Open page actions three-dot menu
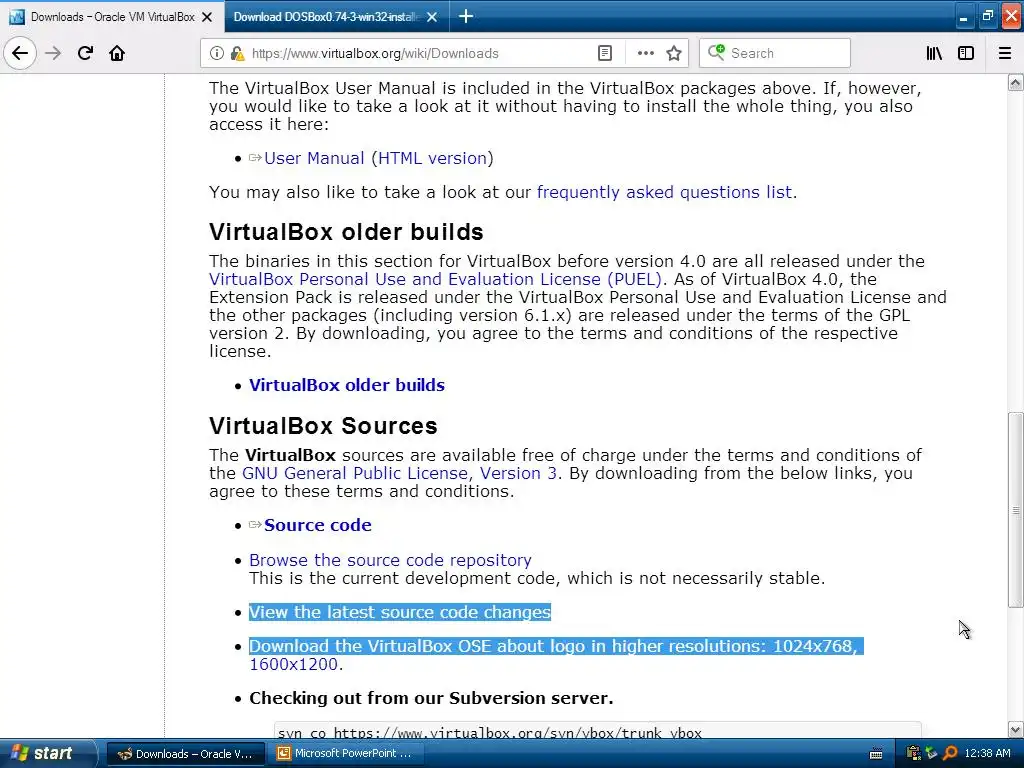 click(645, 53)
